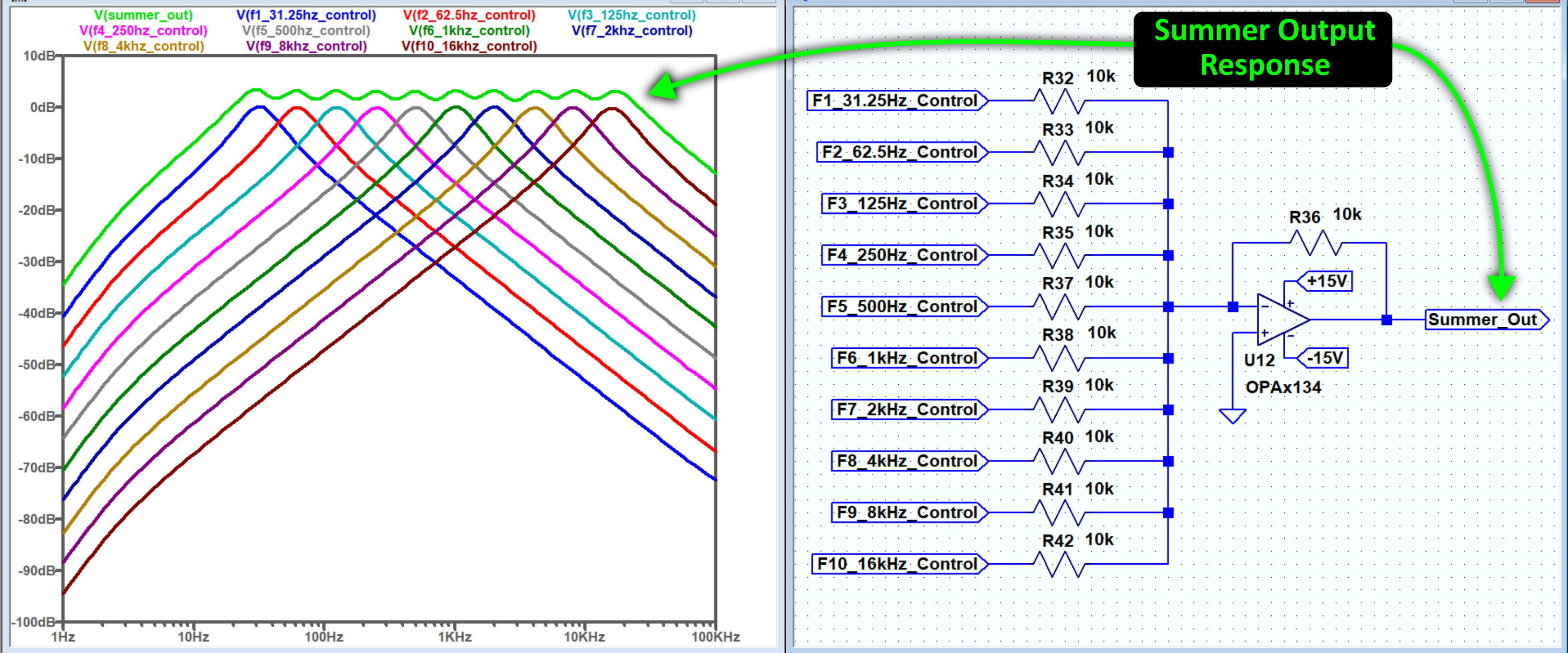Select resistor R35 in the schematic

(1060, 256)
